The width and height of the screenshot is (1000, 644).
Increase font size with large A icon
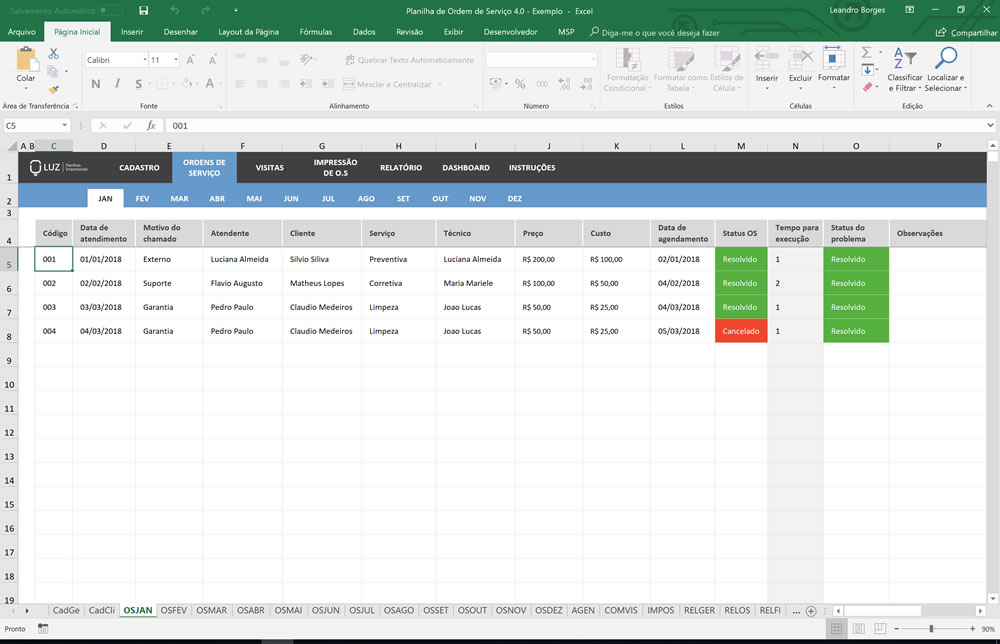coord(191,60)
